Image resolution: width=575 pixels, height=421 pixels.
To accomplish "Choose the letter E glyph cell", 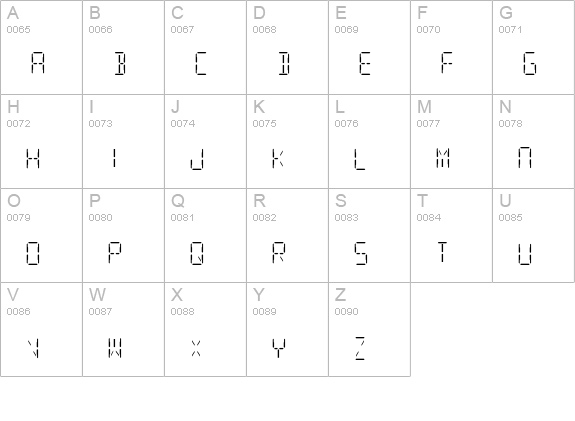I will tap(369, 47).
